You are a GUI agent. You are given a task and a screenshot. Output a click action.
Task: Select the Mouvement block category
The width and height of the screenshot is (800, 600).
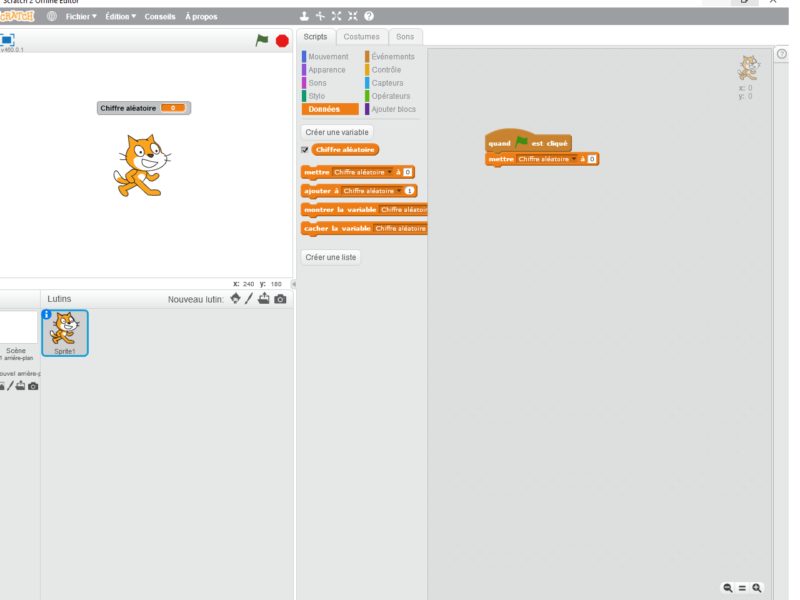point(328,57)
